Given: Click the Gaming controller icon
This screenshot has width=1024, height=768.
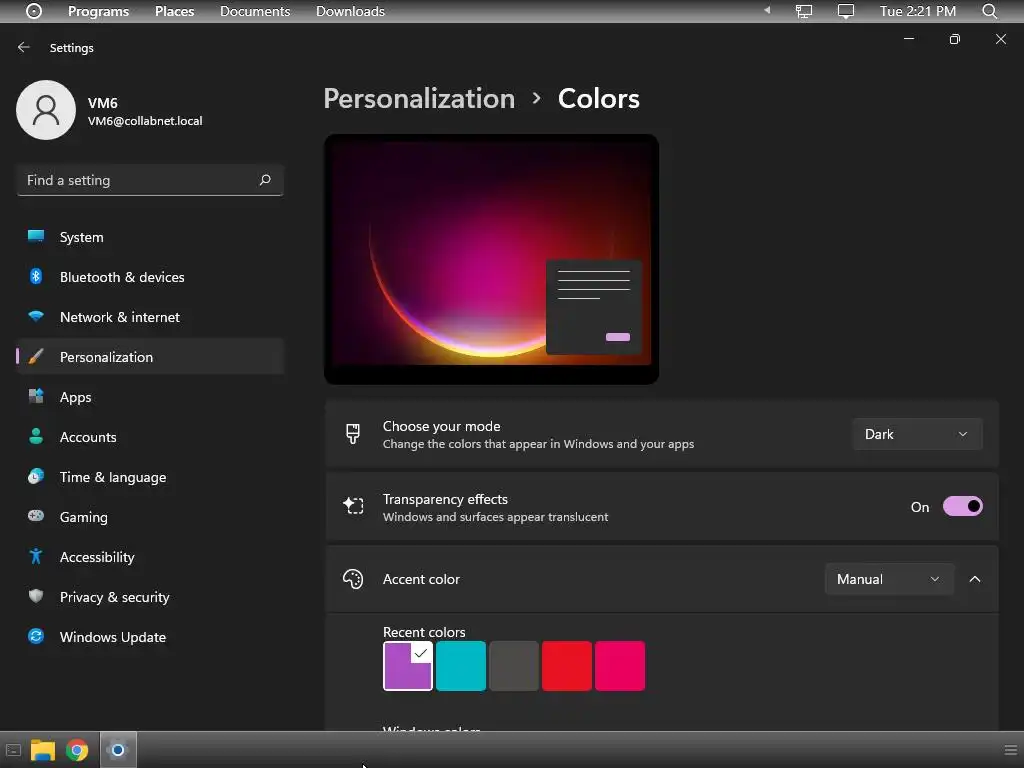Looking at the screenshot, I should (x=36, y=516).
